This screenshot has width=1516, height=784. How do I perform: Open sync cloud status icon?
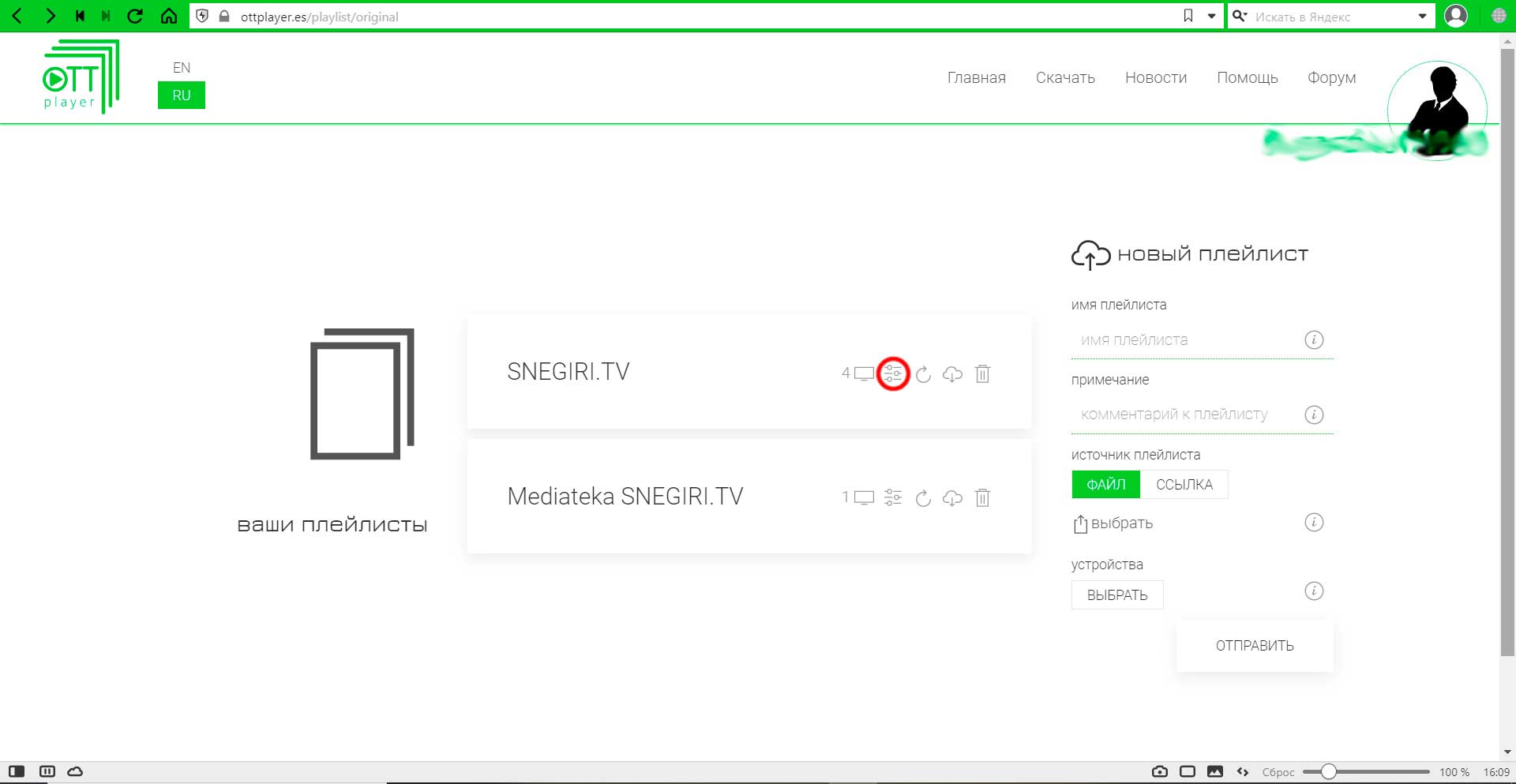click(x=75, y=771)
